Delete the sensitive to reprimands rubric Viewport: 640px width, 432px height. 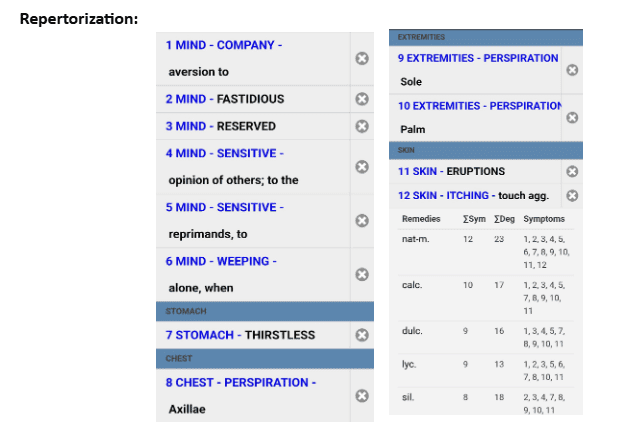[362, 220]
